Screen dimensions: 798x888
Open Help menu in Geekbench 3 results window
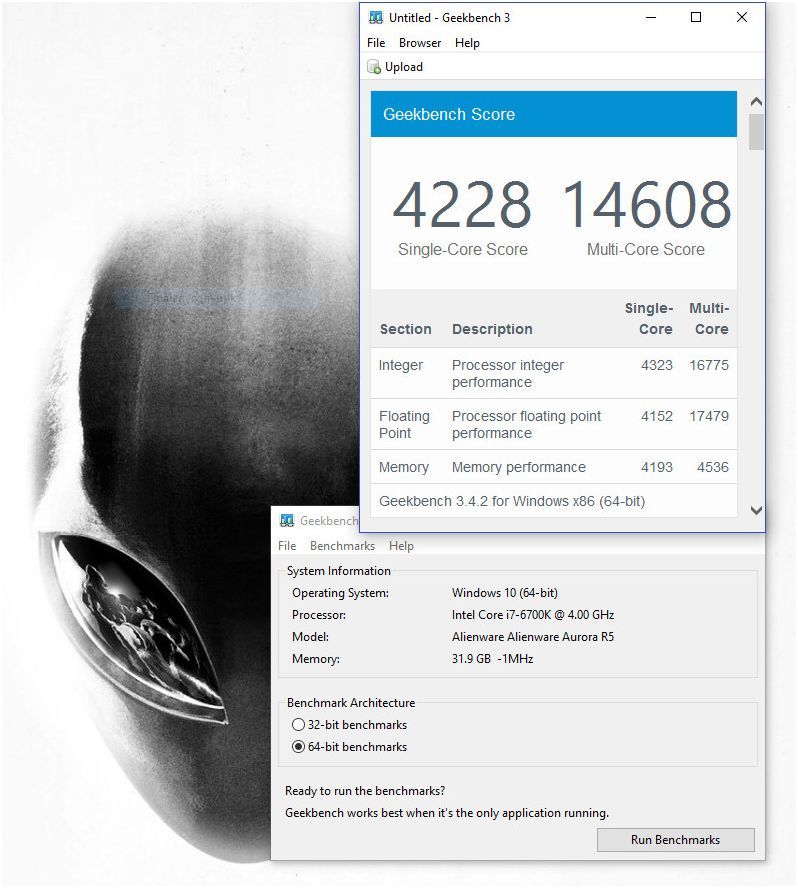[467, 43]
